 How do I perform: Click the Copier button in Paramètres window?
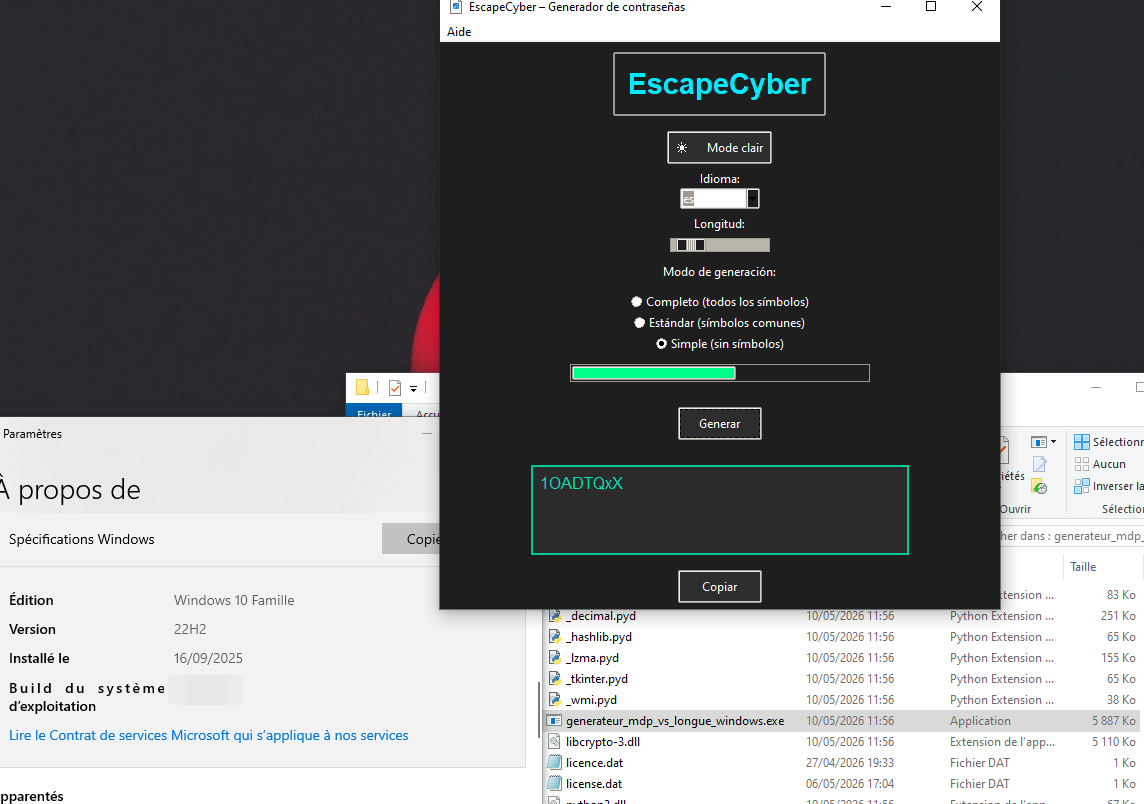pyautogui.click(x=411, y=538)
